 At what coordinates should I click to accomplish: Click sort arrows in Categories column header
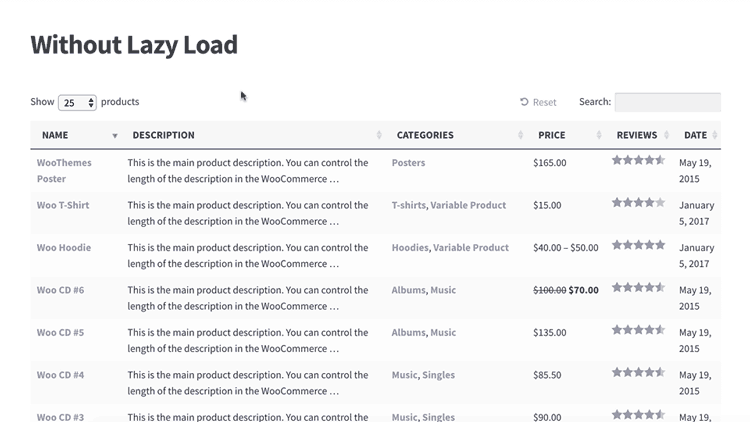coord(521,136)
